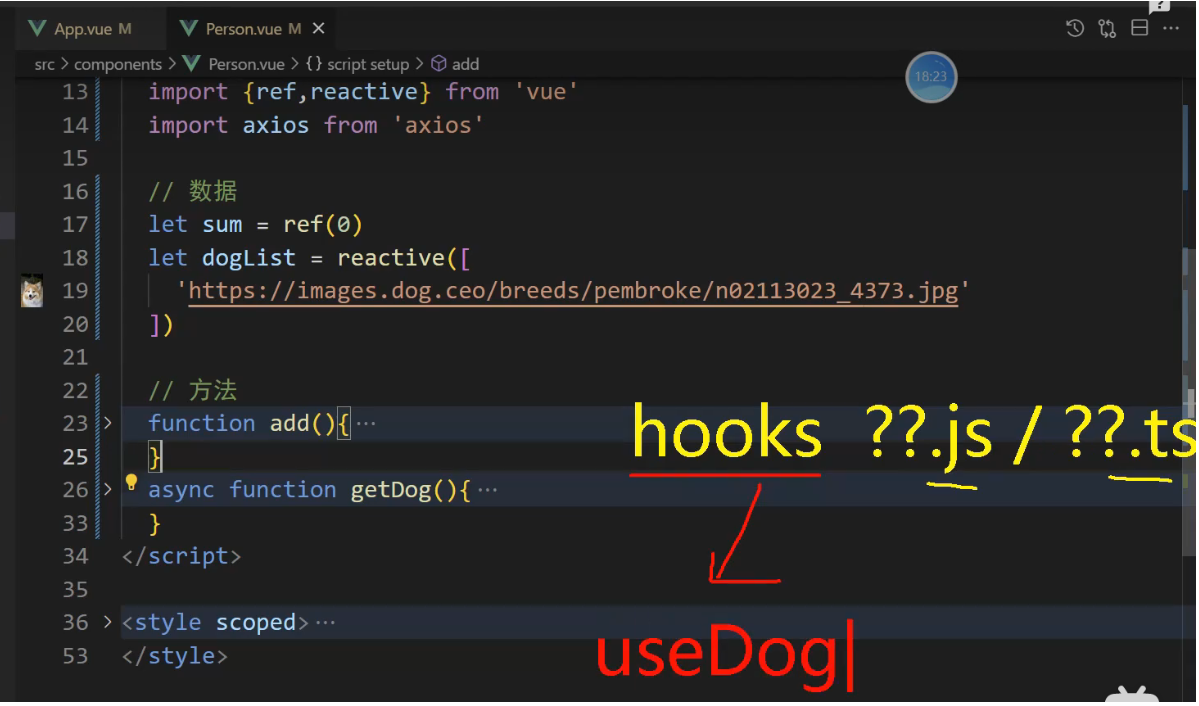
Task: Open the dog image thumbnail in the gutter
Action: point(31,291)
